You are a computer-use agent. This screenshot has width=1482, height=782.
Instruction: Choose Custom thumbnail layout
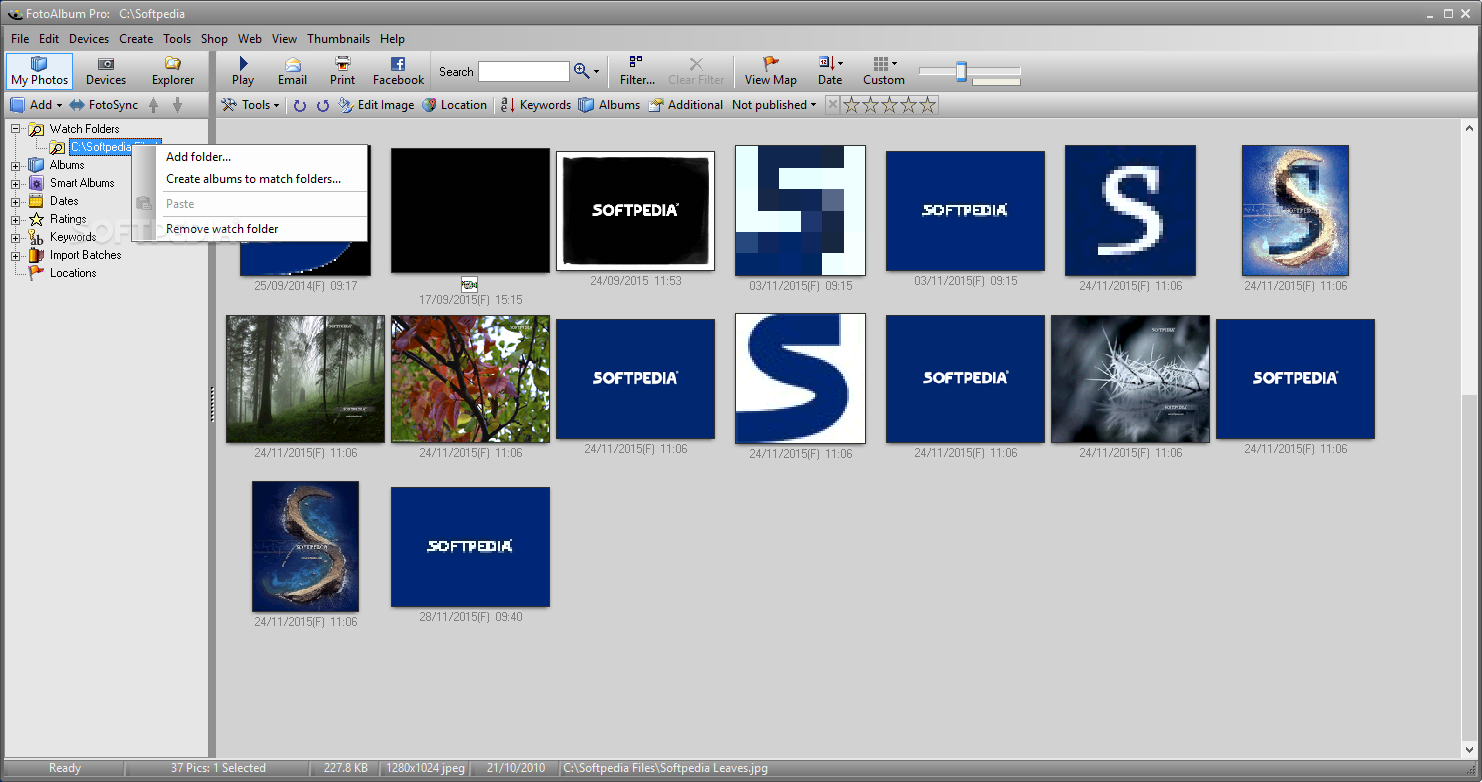point(884,71)
